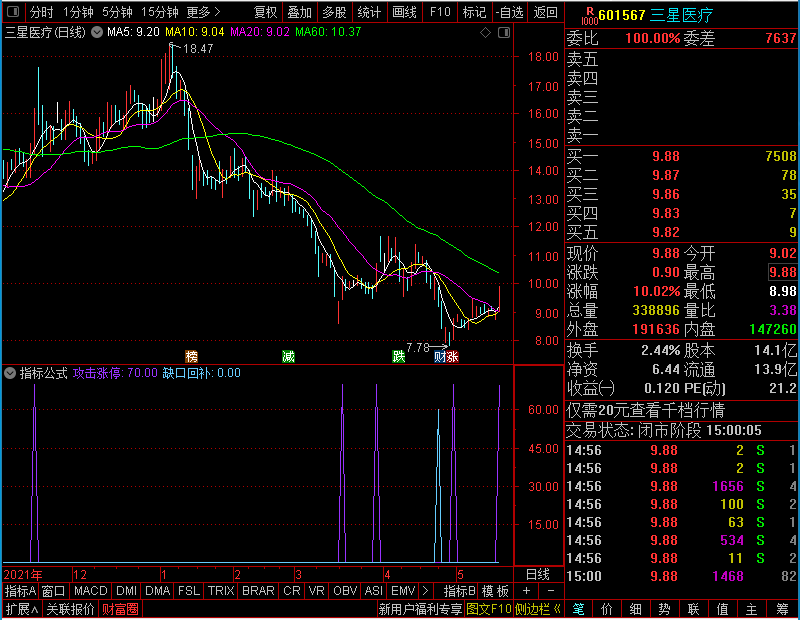Click the 跌 event marker on chart
The height and width of the screenshot is (620, 800).
tap(399, 356)
